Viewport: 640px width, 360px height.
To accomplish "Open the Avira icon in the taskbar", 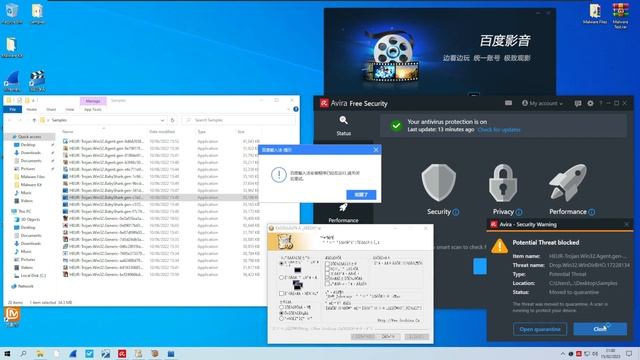I will point(122,353).
